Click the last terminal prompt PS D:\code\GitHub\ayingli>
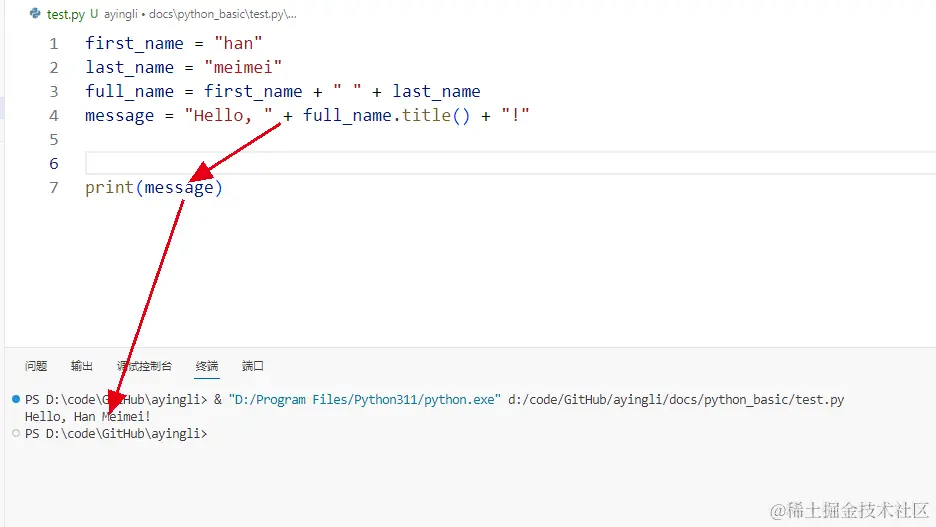Screen dimensions: 936x527 tap(116, 434)
